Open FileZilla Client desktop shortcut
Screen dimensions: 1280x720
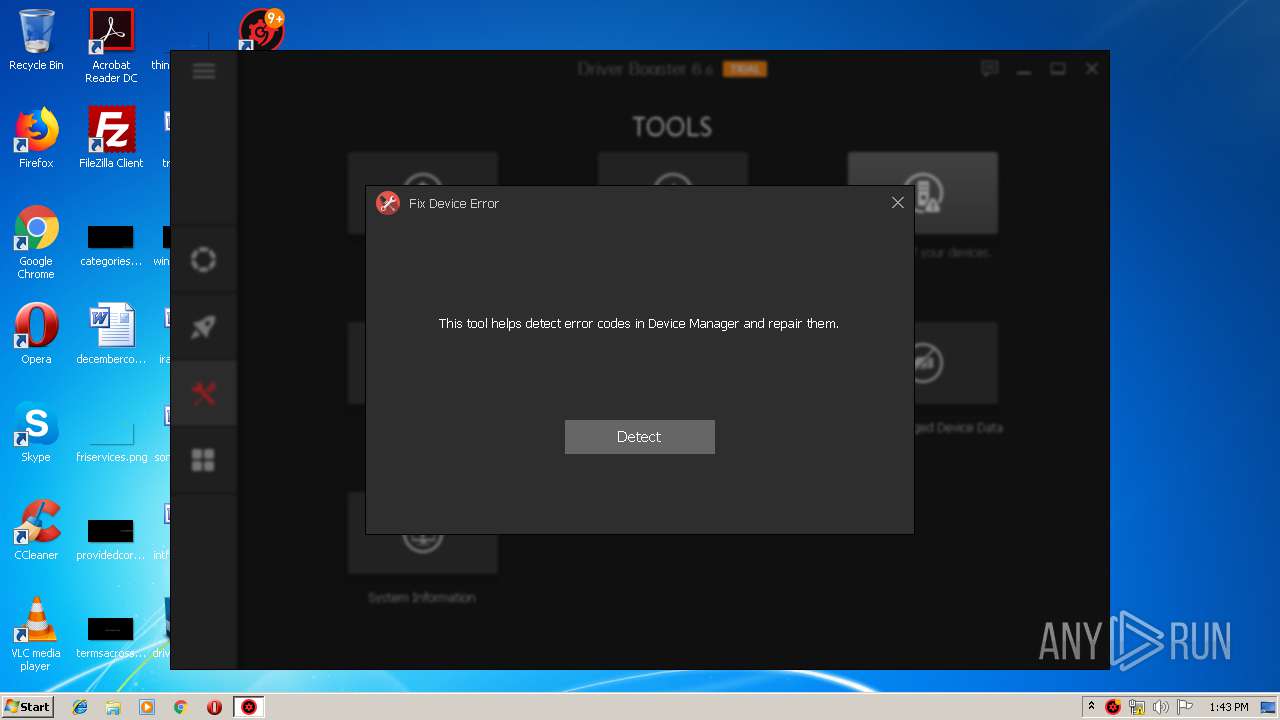111,138
